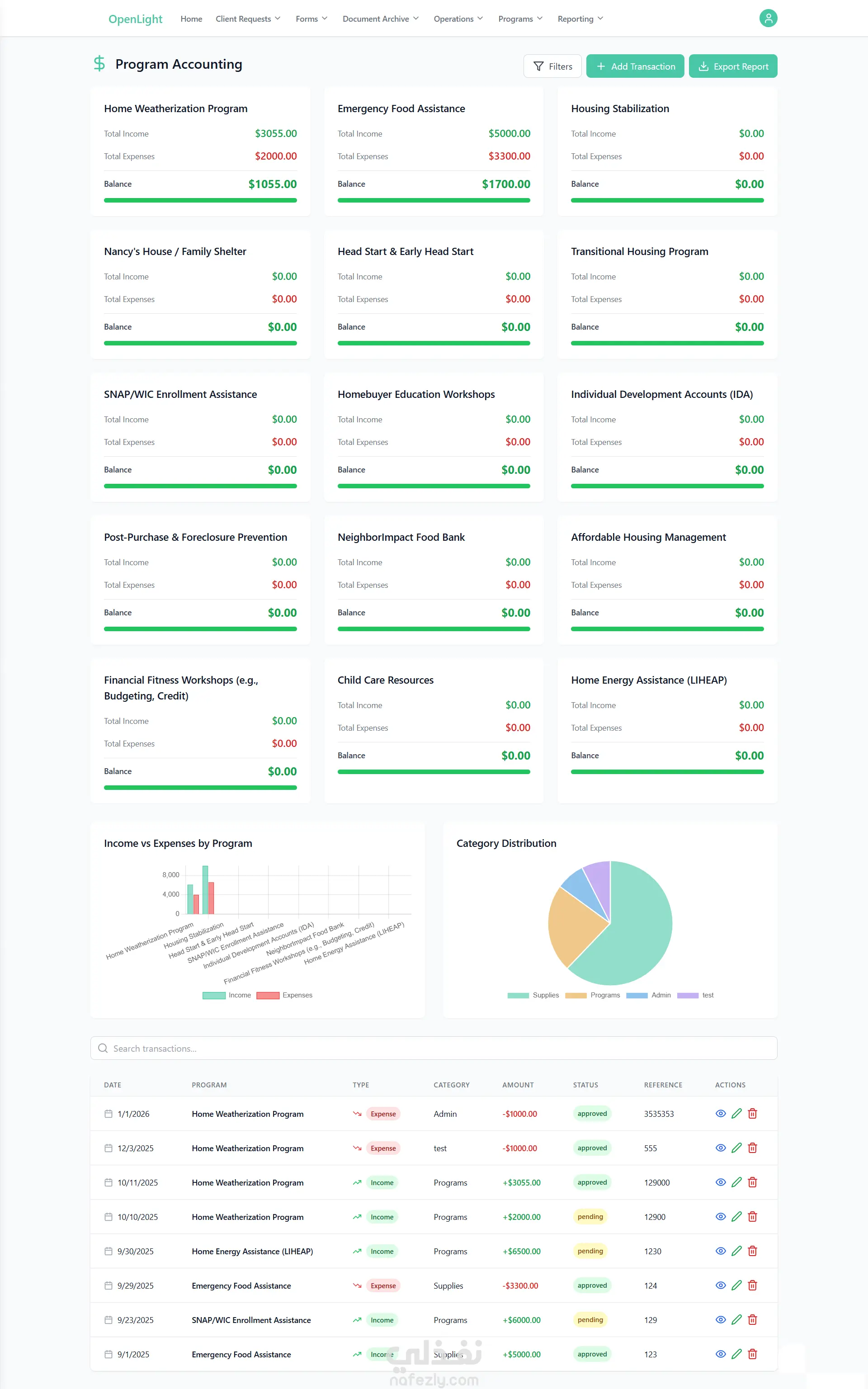
Task: Edit the 10/10/2025 transaction
Action: (x=736, y=1217)
